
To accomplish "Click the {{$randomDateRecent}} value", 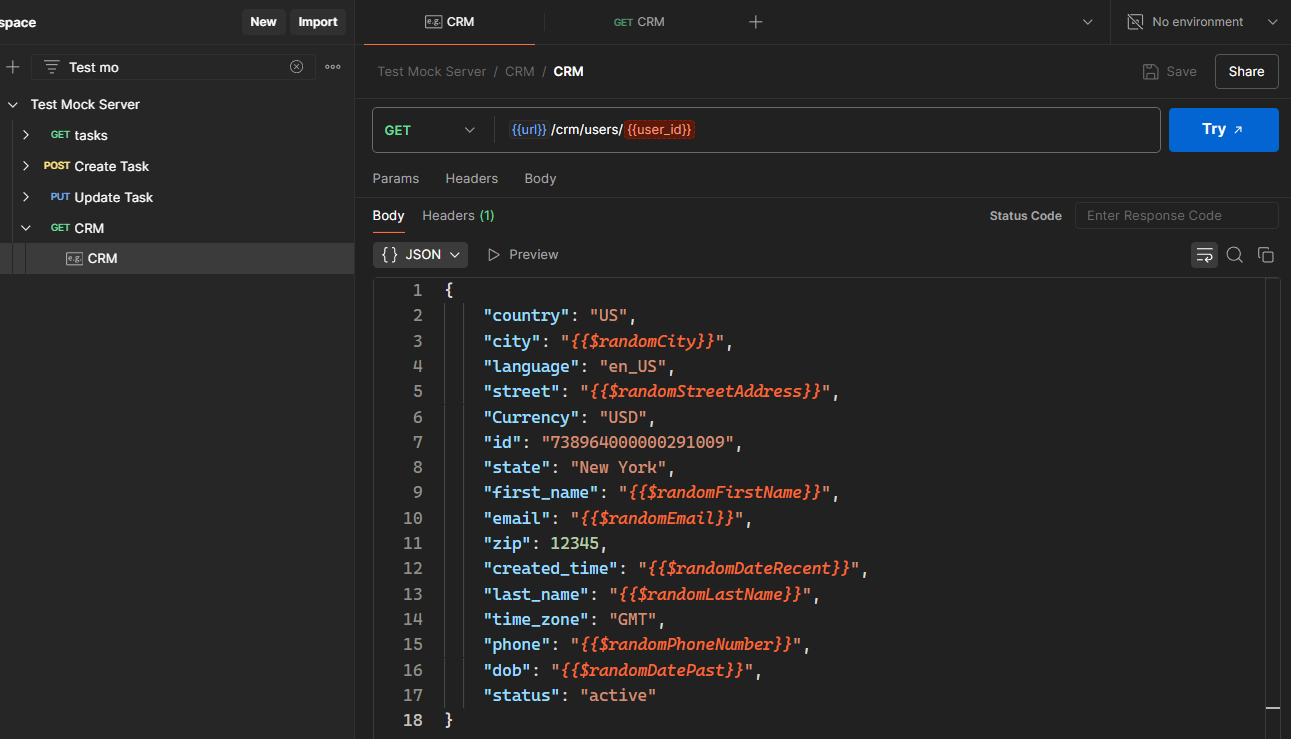I will [x=749, y=568].
